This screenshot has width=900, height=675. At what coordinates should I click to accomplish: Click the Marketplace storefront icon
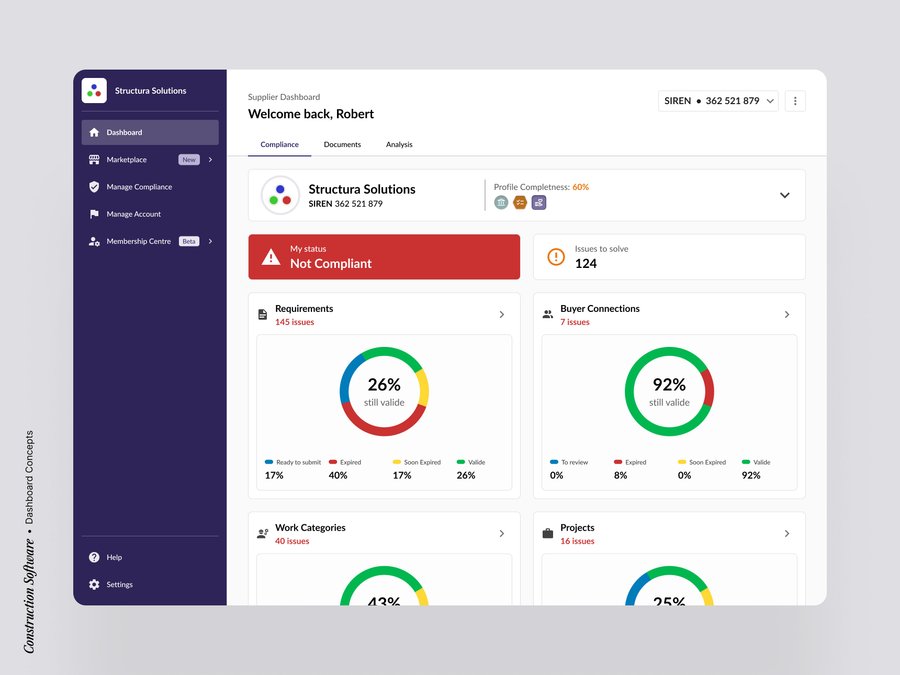[94, 160]
